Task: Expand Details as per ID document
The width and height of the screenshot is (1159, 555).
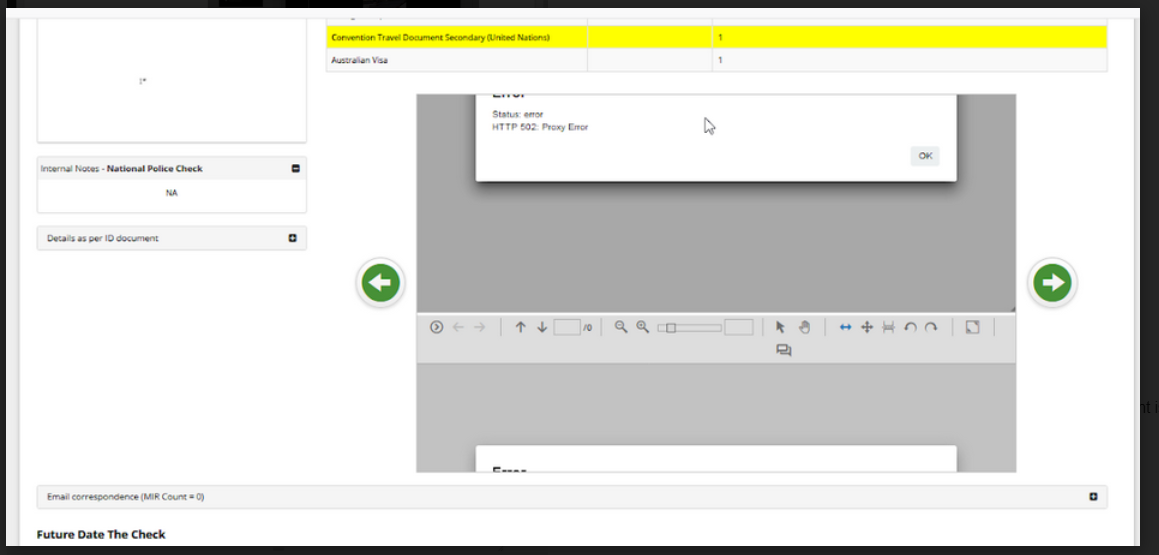Action: [x=293, y=238]
